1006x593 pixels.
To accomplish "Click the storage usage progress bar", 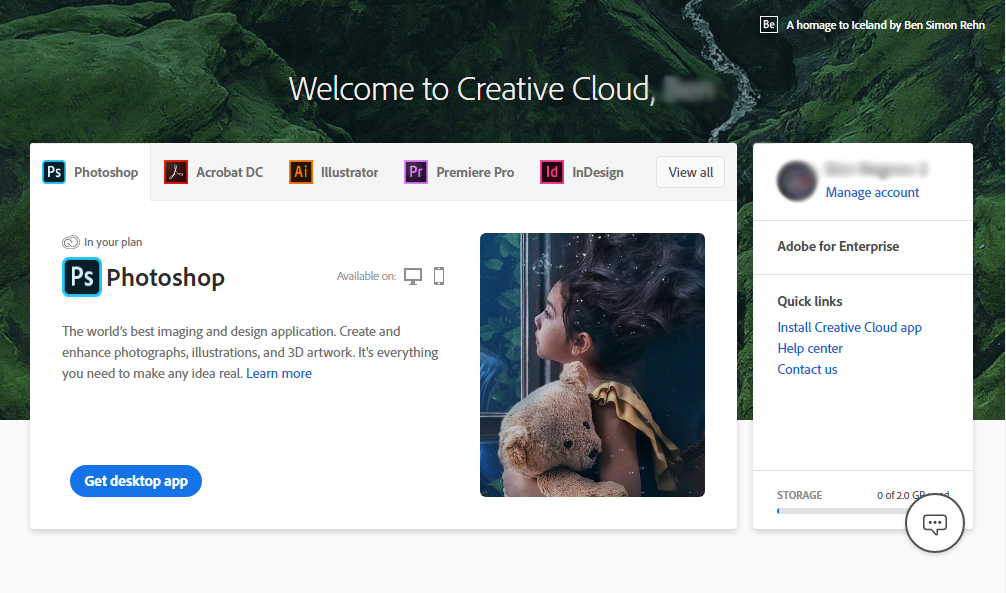I will pos(863,511).
